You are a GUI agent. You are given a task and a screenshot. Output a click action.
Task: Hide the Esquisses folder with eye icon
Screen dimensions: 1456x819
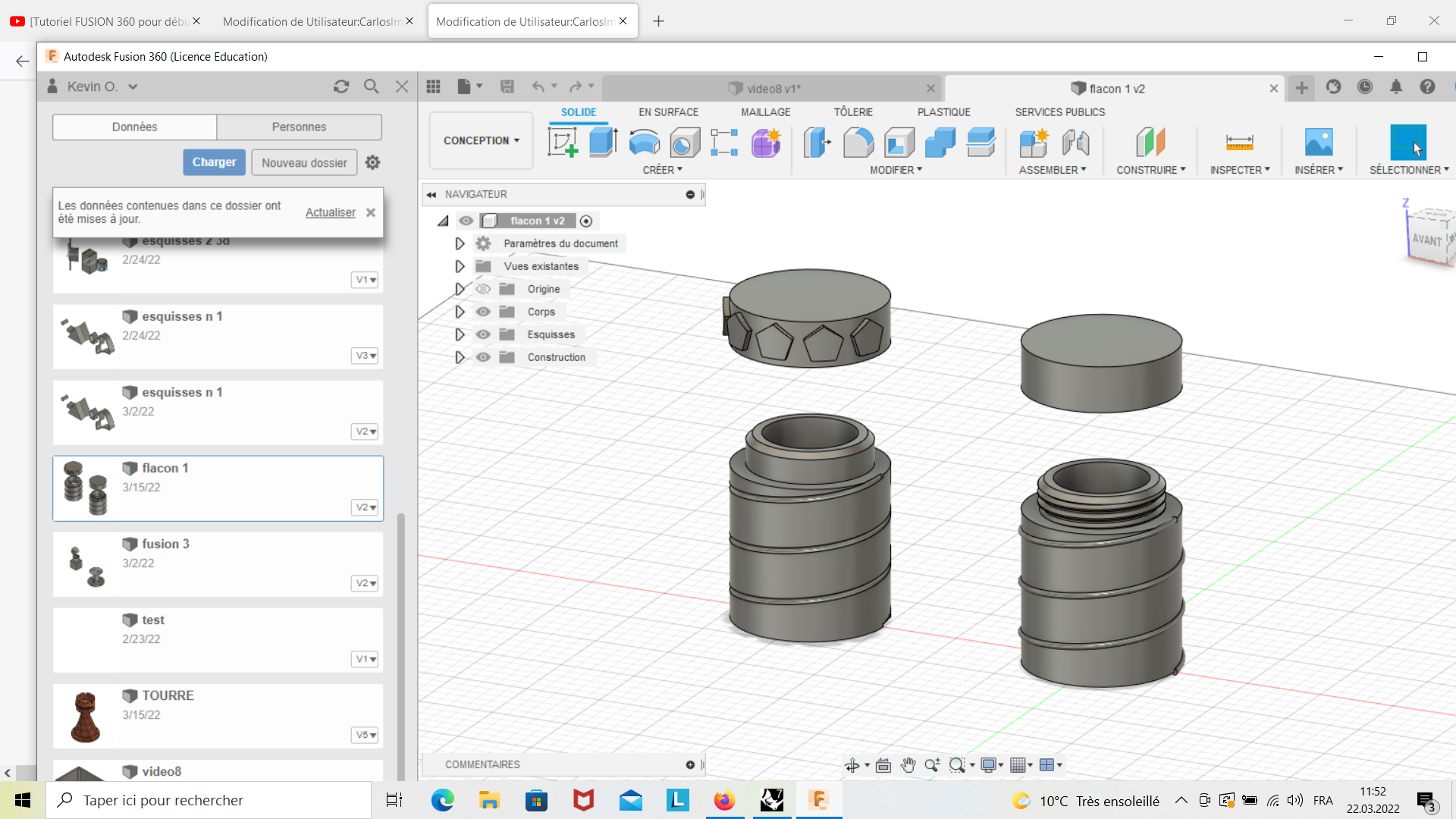483,334
